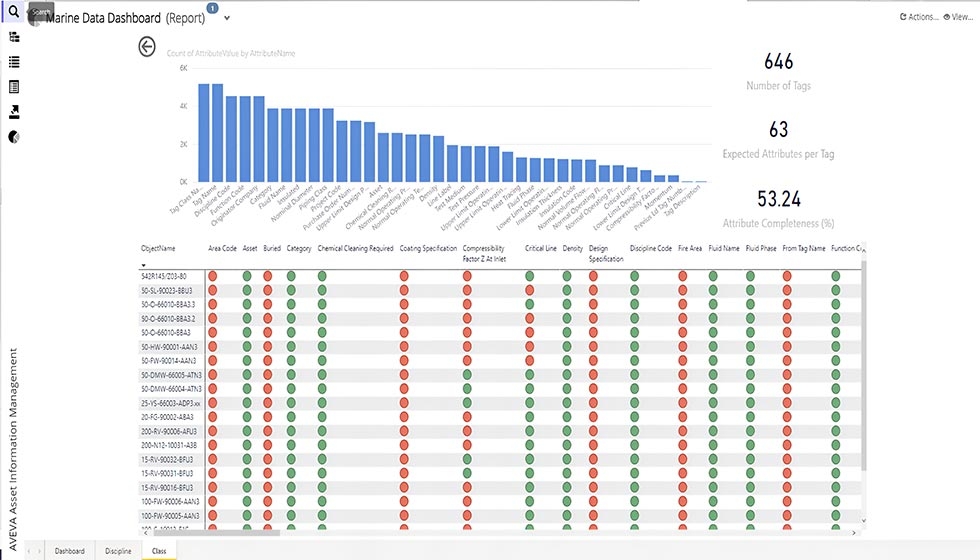Open the bulleted list view icon in sidebar
Screen dimensions: 980x560
point(14,62)
